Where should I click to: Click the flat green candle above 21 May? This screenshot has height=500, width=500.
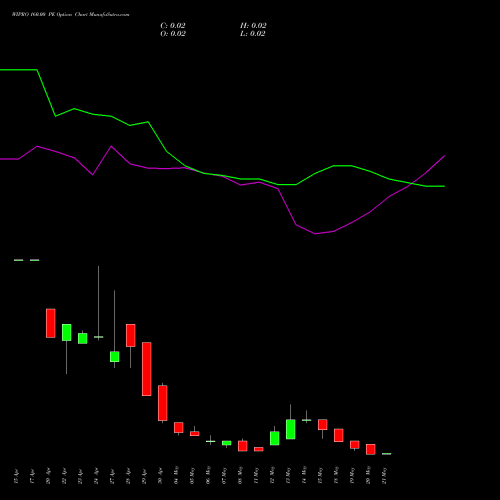[387, 454]
